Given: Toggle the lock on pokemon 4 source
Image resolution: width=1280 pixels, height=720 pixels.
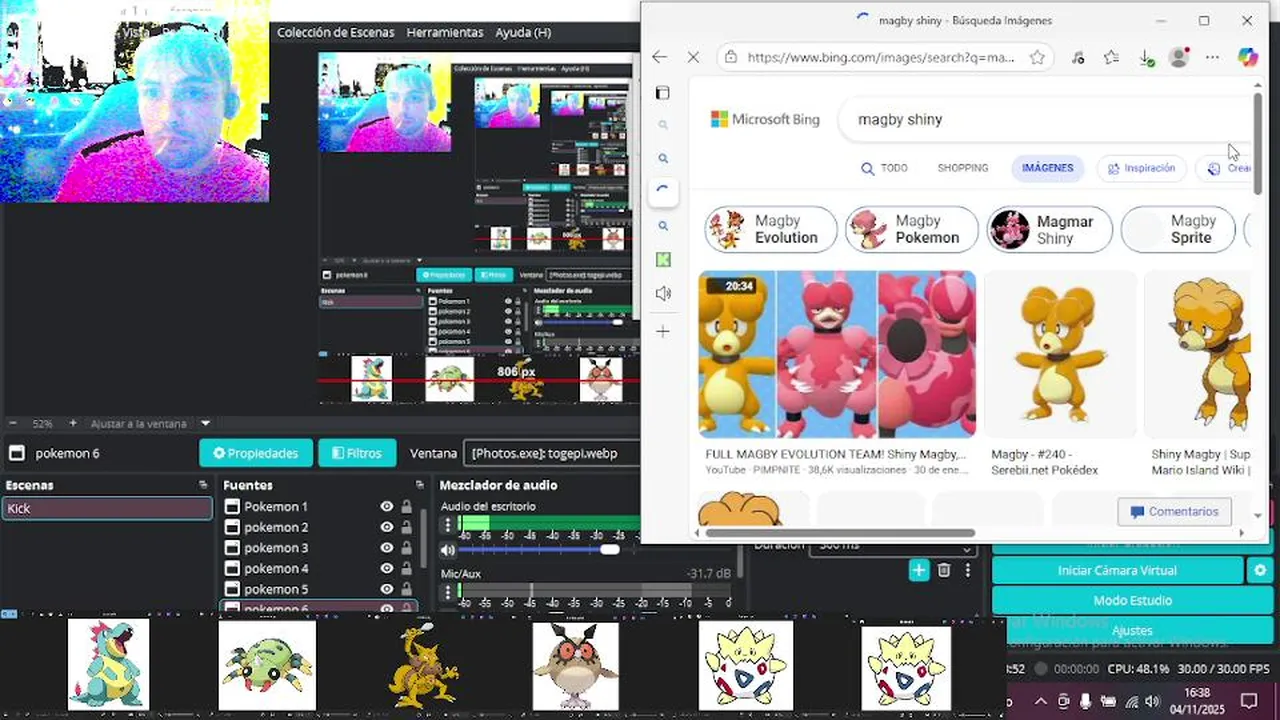Looking at the screenshot, I should (x=407, y=568).
